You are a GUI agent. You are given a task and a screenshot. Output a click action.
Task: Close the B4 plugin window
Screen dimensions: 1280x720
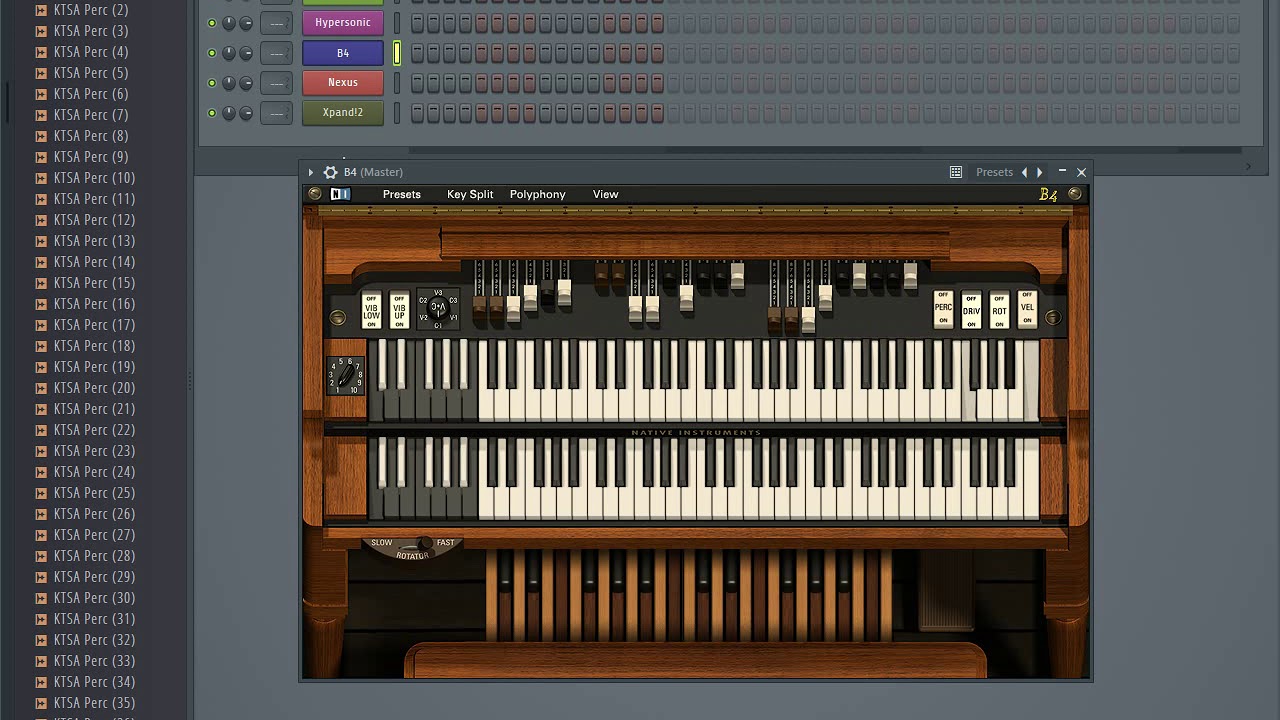tap(1081, 172)
